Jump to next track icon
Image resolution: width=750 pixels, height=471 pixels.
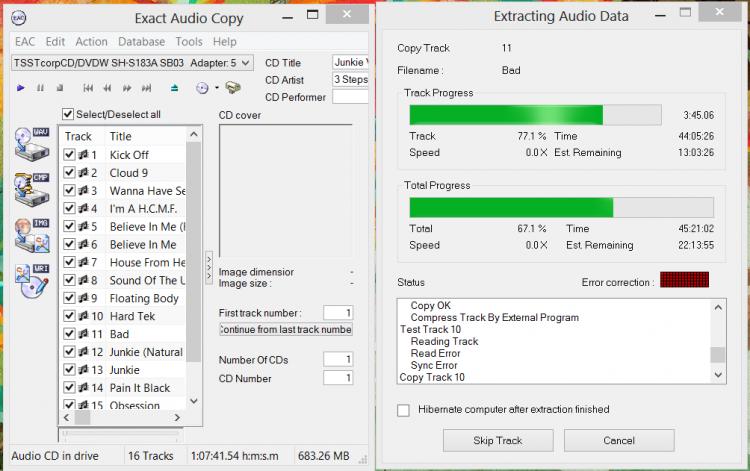[x=146, y=88]
